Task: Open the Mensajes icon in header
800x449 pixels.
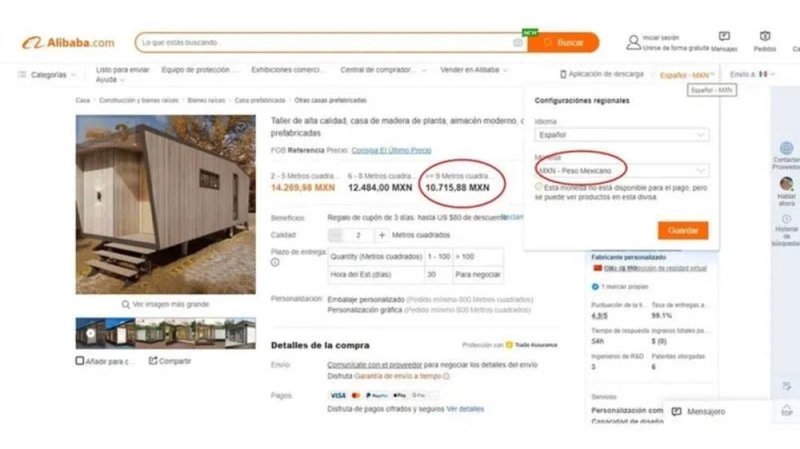Action: click(724, 36)
